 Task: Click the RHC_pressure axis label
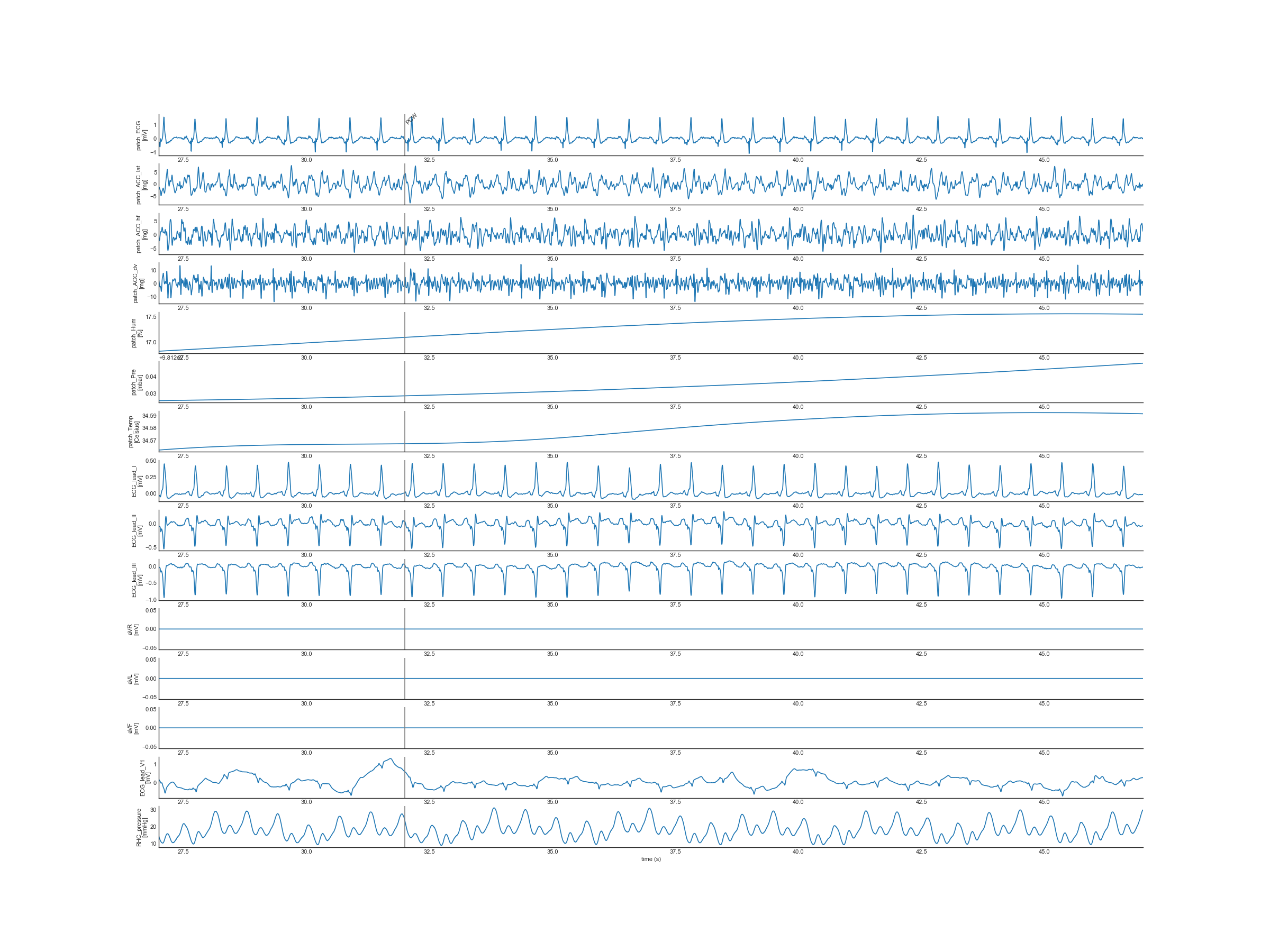(x=141, y=827)
